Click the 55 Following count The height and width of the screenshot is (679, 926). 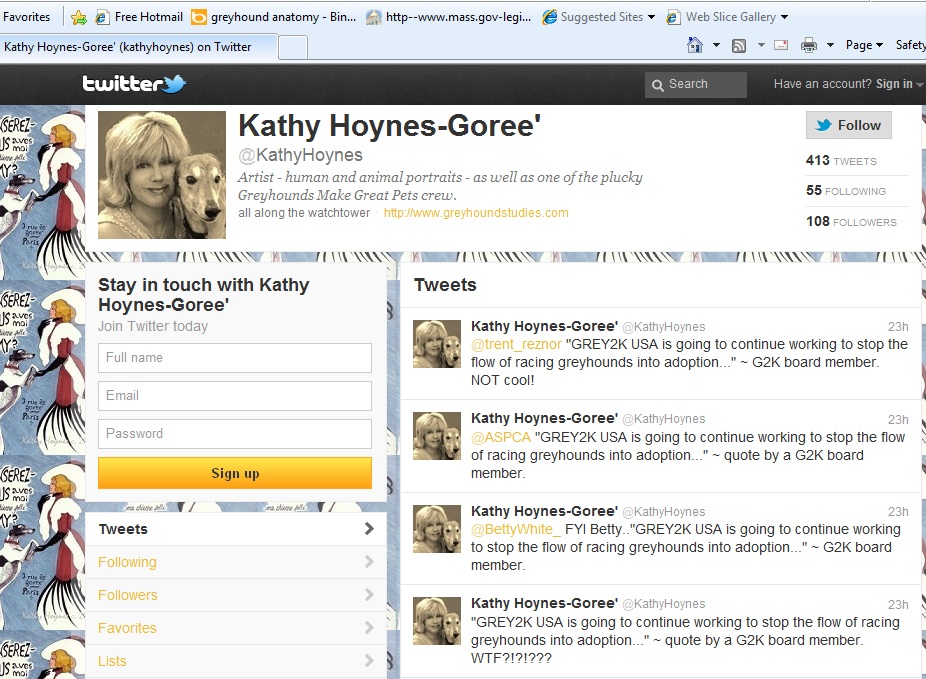846,191
